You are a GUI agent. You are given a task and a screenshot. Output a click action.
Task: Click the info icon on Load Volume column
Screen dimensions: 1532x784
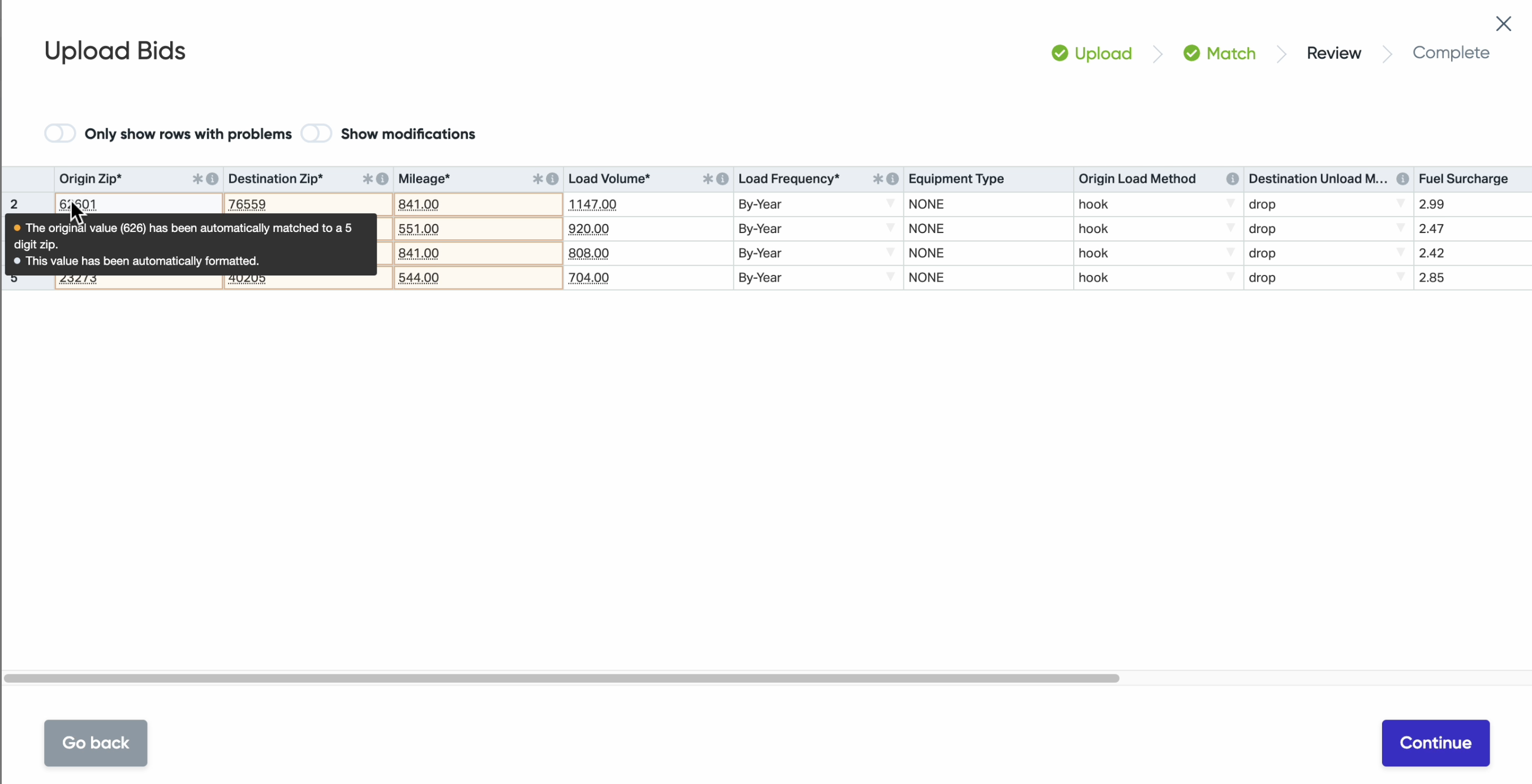[x=722, y=179]
